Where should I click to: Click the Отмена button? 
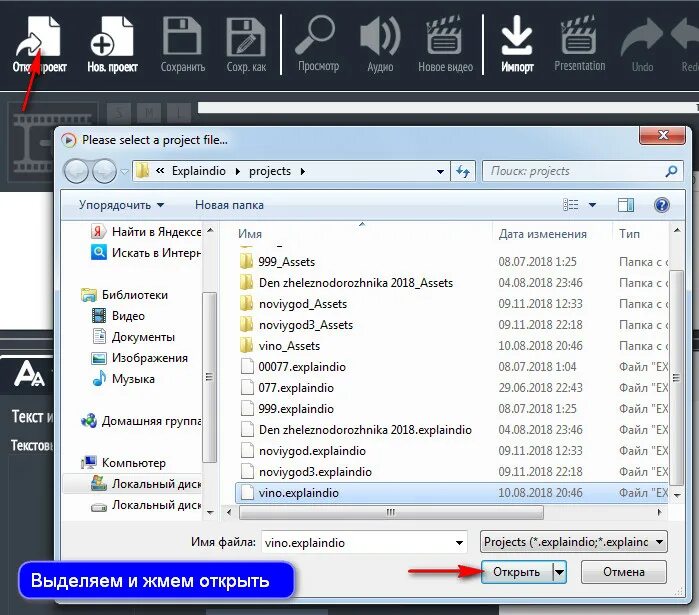[624, 572]
